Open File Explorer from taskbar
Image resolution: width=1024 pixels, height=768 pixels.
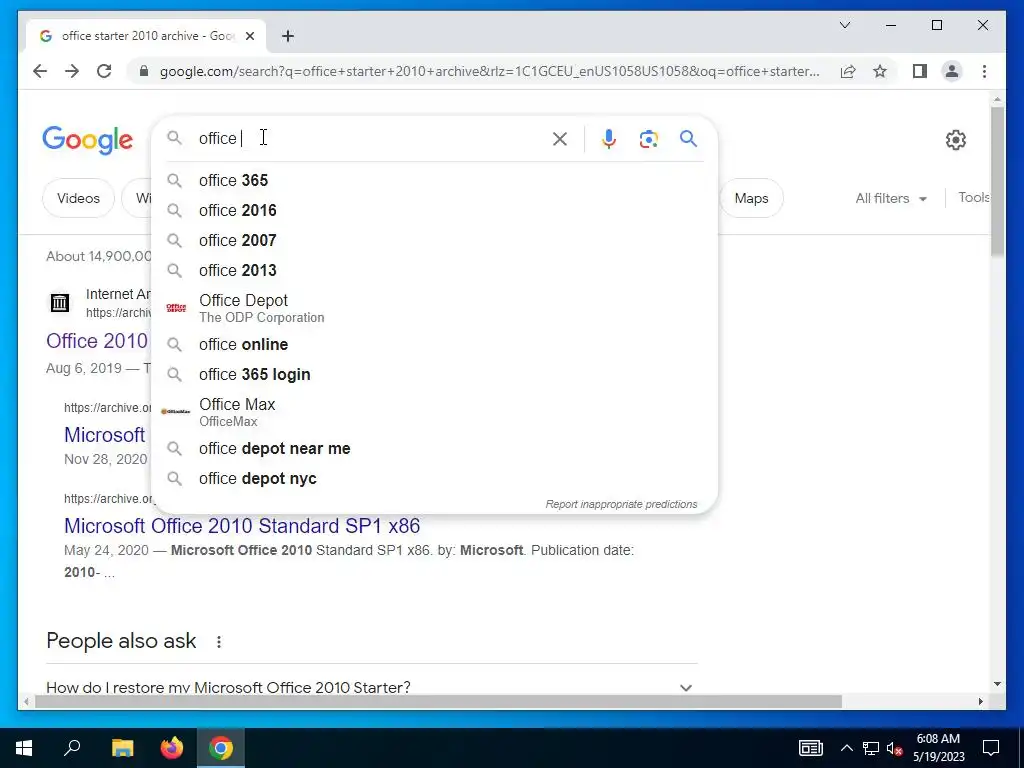coord(122,748)
